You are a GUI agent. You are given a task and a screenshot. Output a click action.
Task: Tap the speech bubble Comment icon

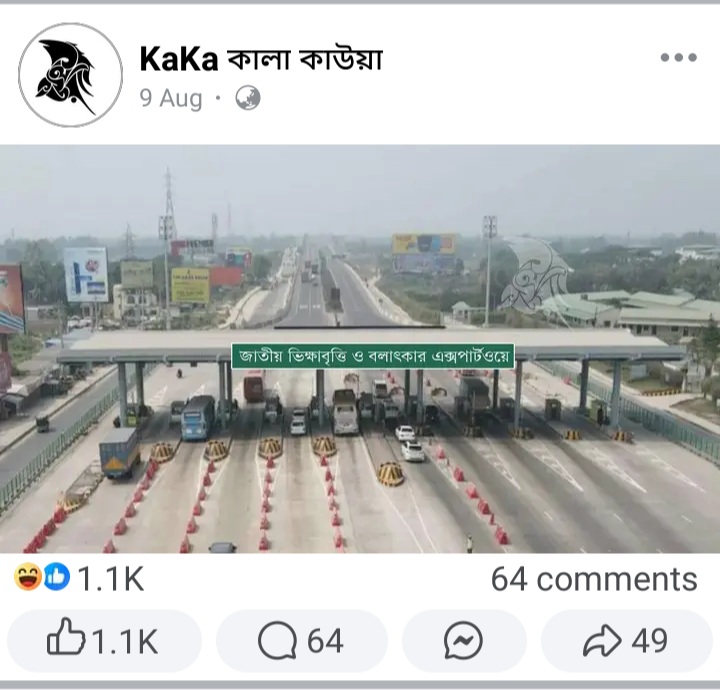point(277,641)
